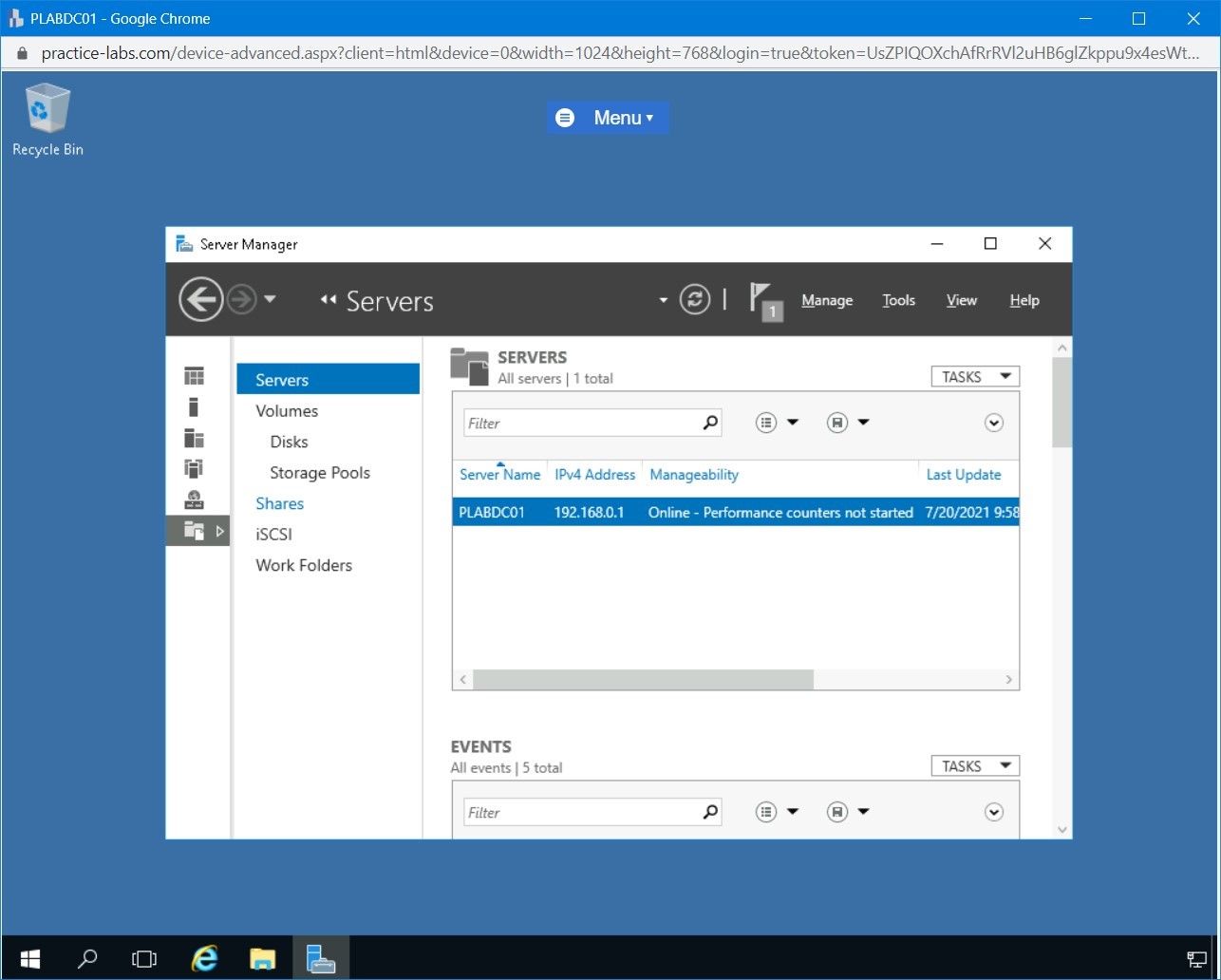This screenshot has height=980, width=1221.
Task: Click the forward navigation arrow button
Action: pos(242,300)
